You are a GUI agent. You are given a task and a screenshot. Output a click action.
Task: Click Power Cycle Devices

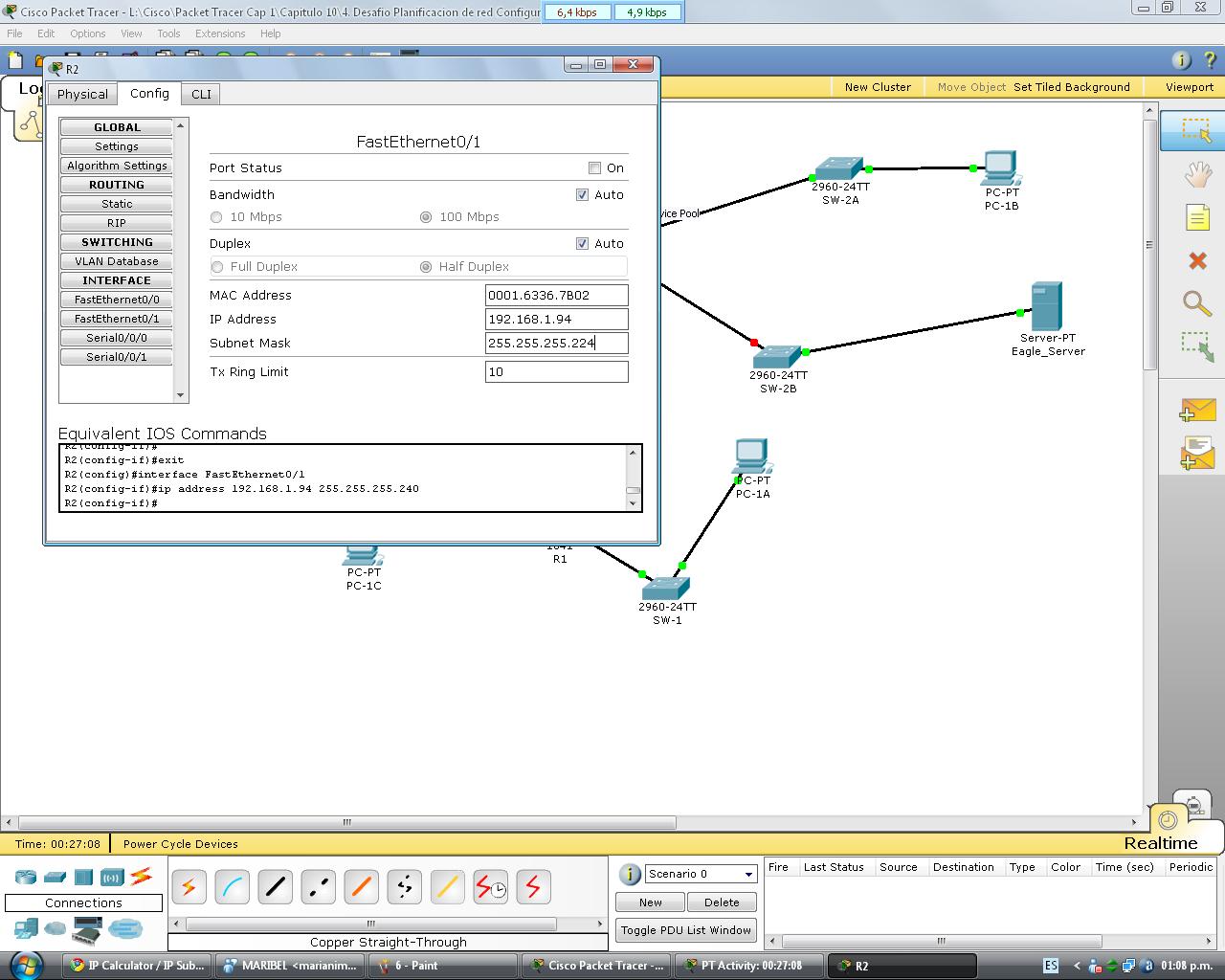(181, 844)
